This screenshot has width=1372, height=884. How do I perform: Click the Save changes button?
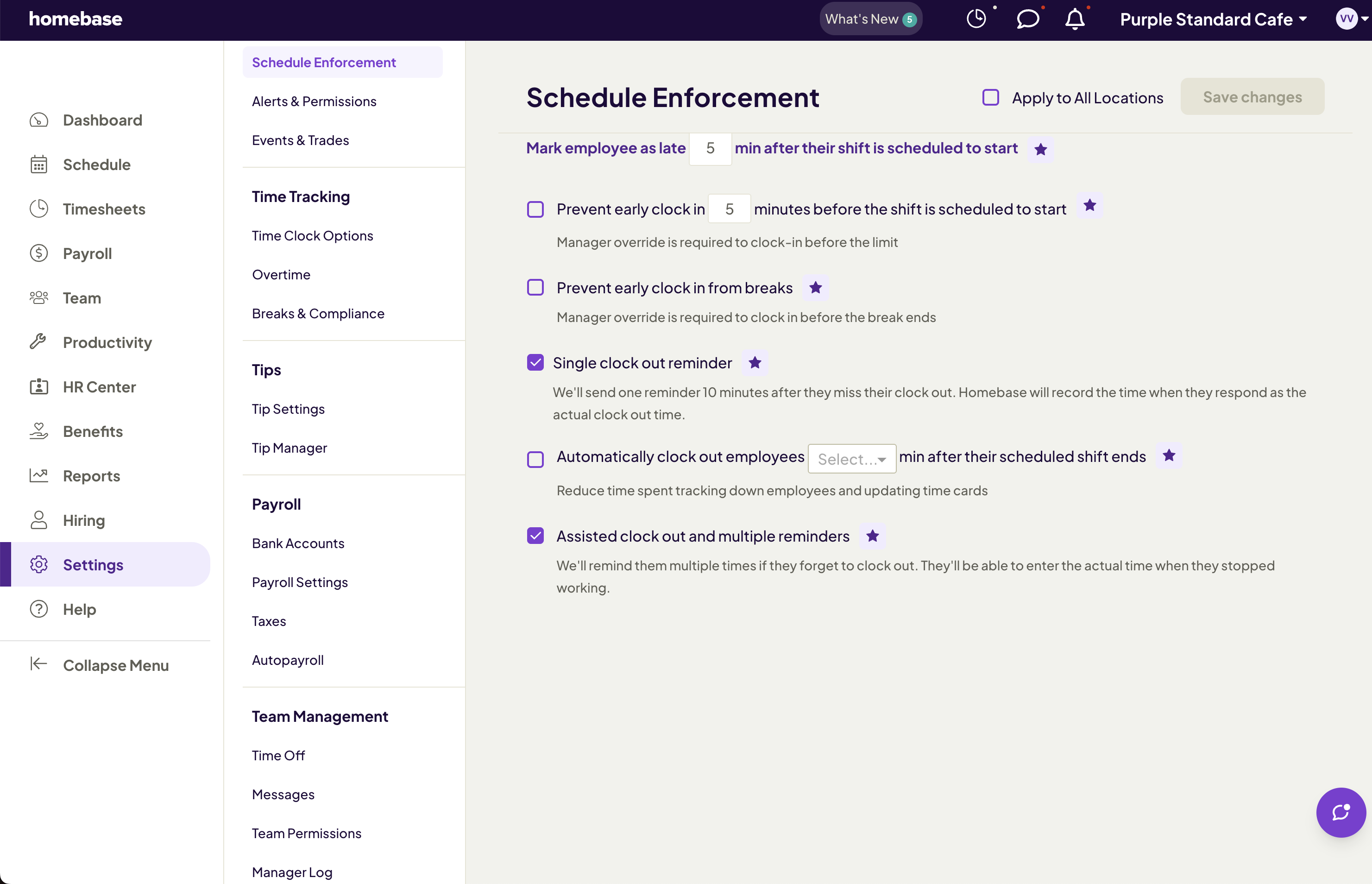click(x=1252, y=97)
